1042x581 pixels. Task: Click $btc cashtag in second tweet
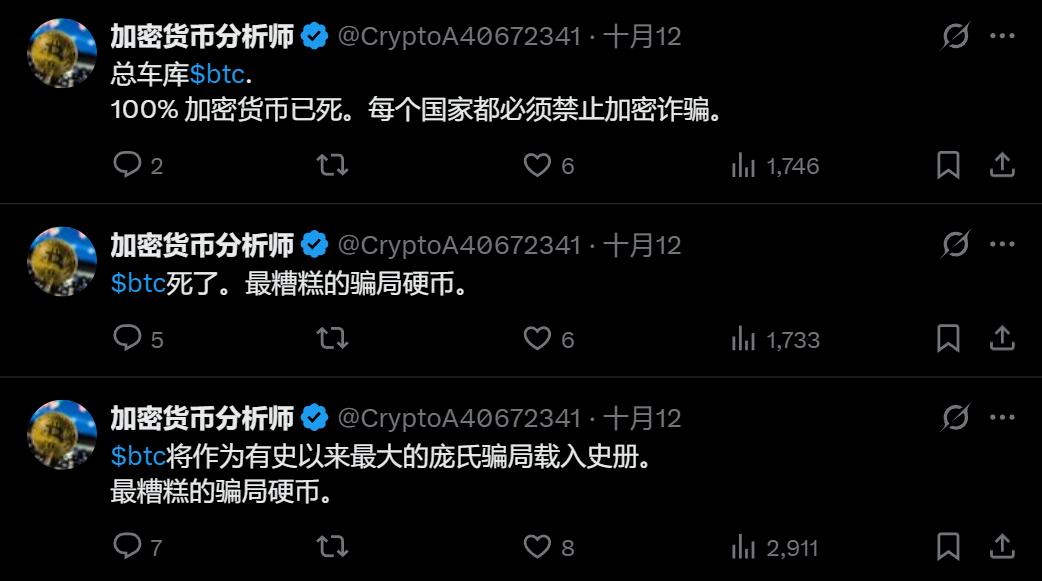(138, 284)
